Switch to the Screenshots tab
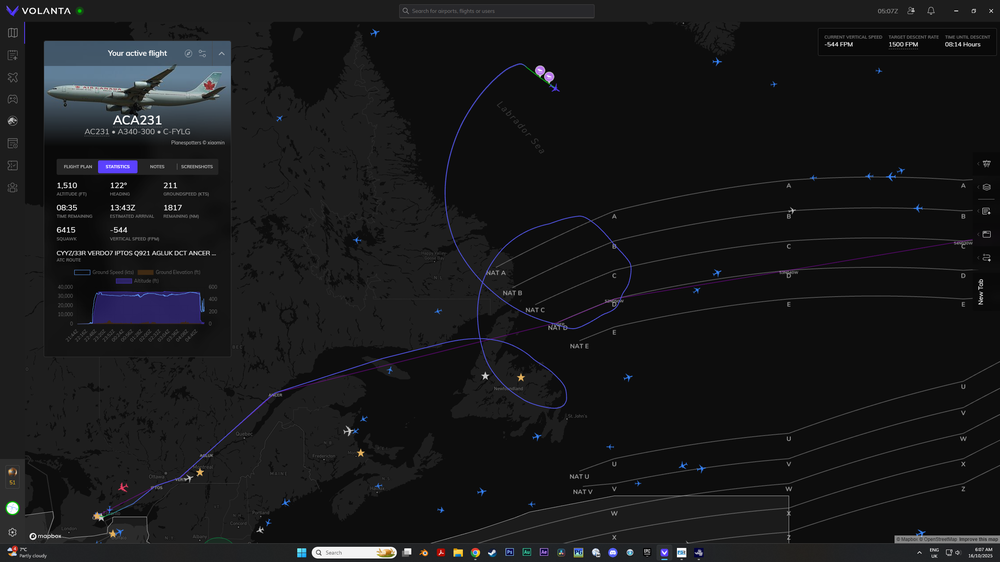The width and height of the screenshot is (1000, 562). (x=197, y=166)
